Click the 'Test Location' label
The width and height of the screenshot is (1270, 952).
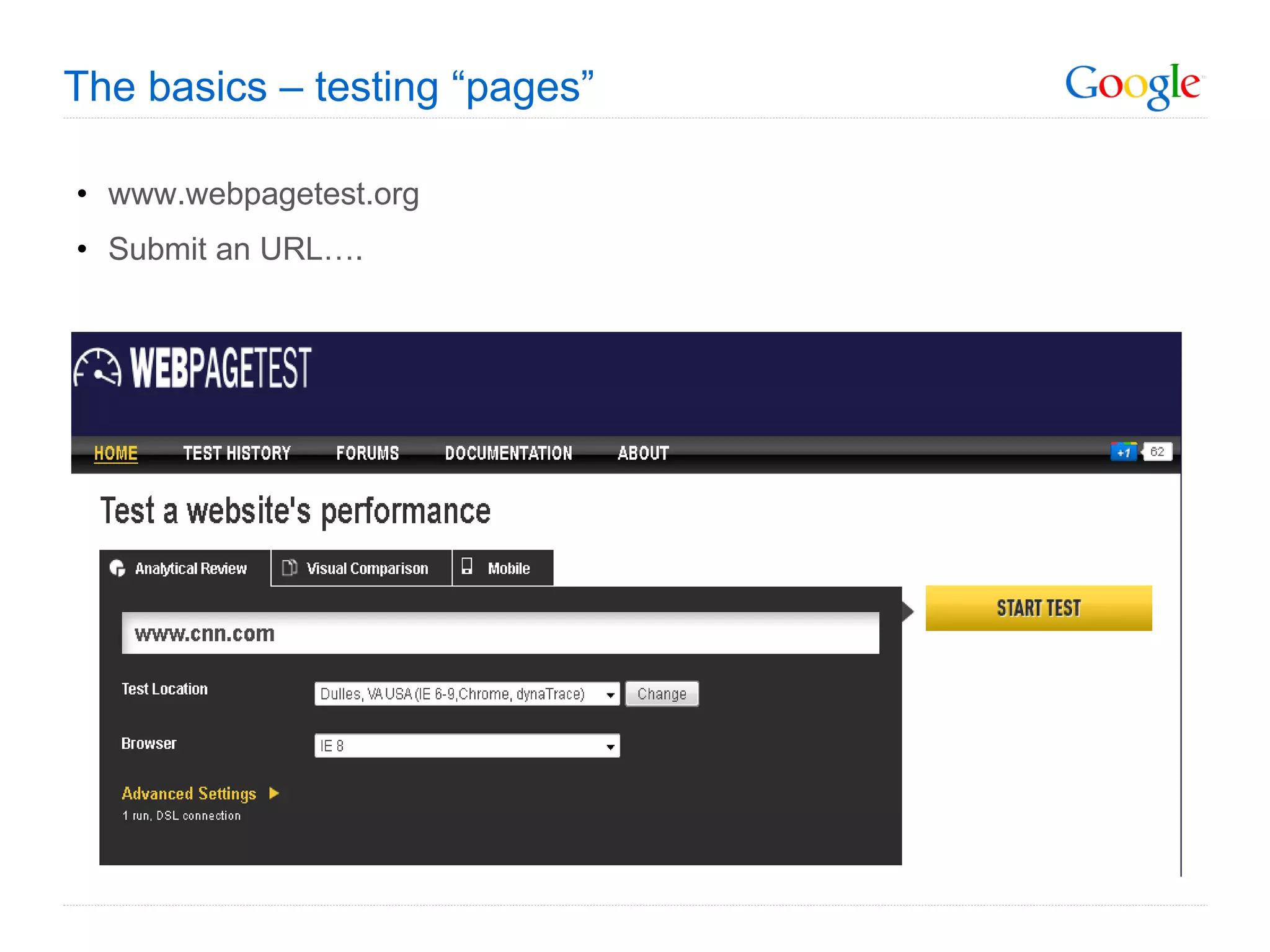tap(164, 689)
